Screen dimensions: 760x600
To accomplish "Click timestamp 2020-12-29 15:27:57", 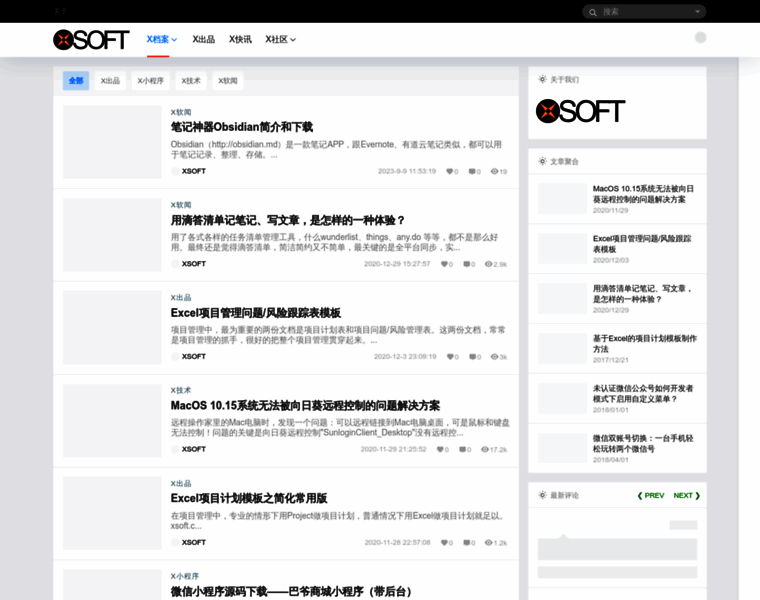I will click(397, 264).
